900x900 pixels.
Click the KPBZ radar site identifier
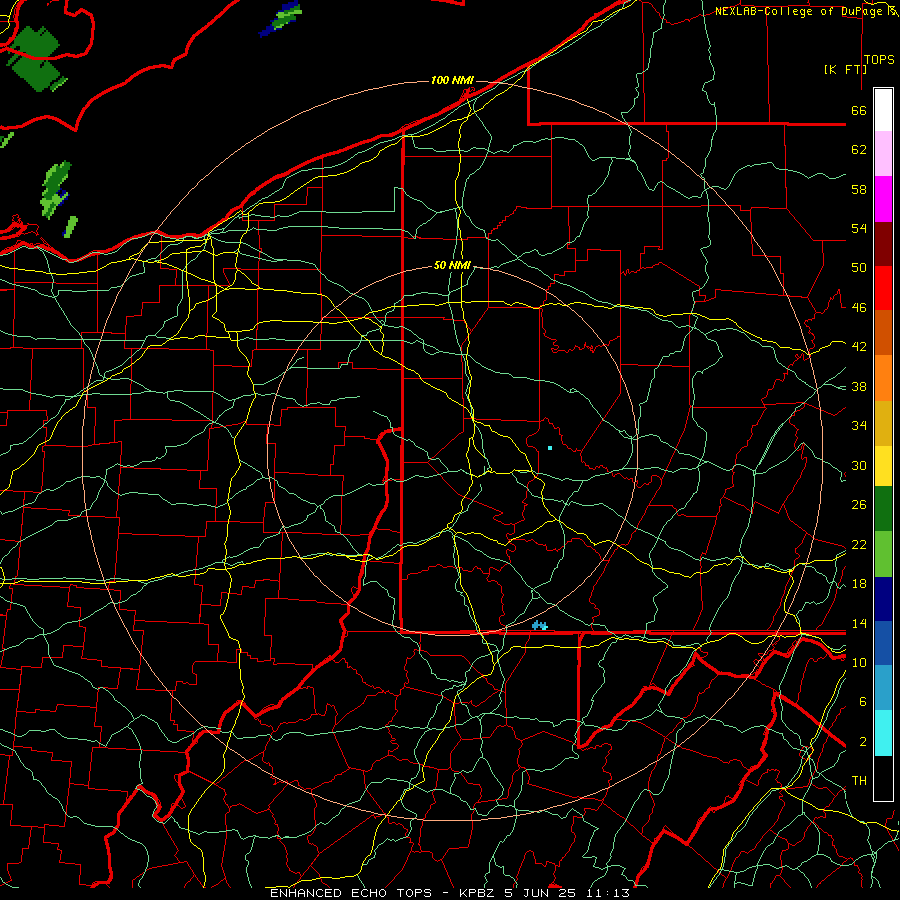[x=478, y=893]
